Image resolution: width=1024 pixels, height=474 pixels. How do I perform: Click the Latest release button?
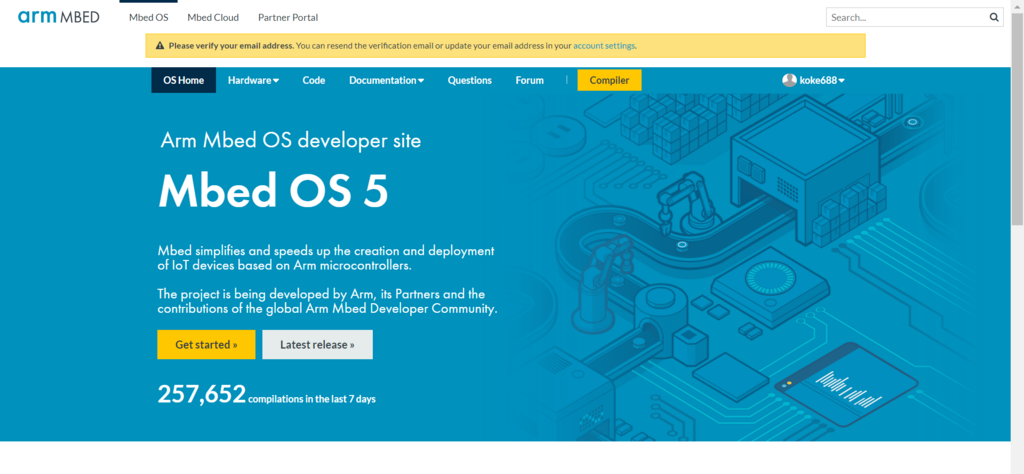coord(317,344)
